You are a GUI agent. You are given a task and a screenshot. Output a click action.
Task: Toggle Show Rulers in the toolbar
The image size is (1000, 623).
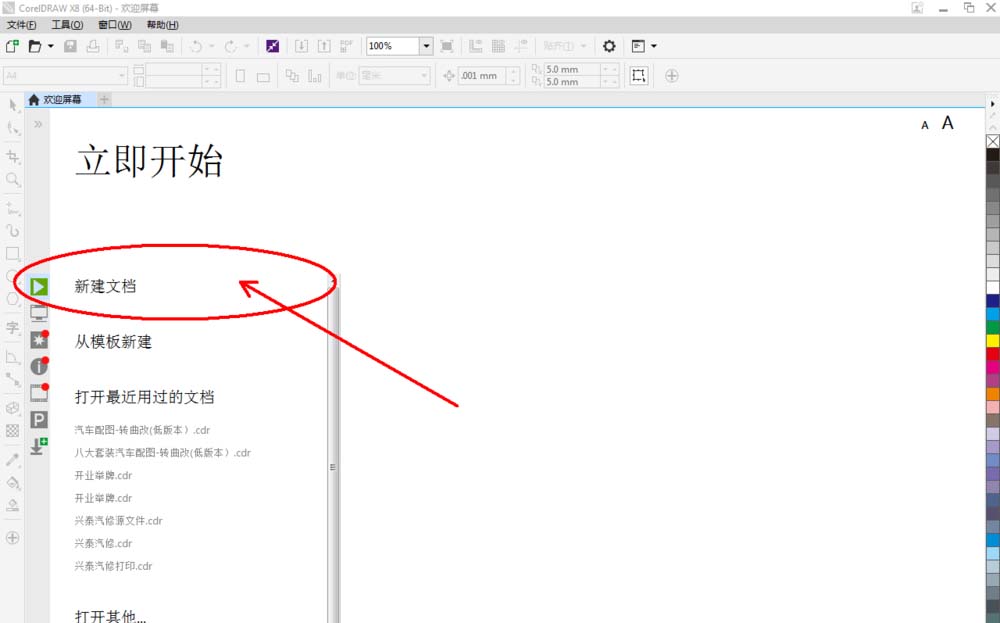point(476,46)
